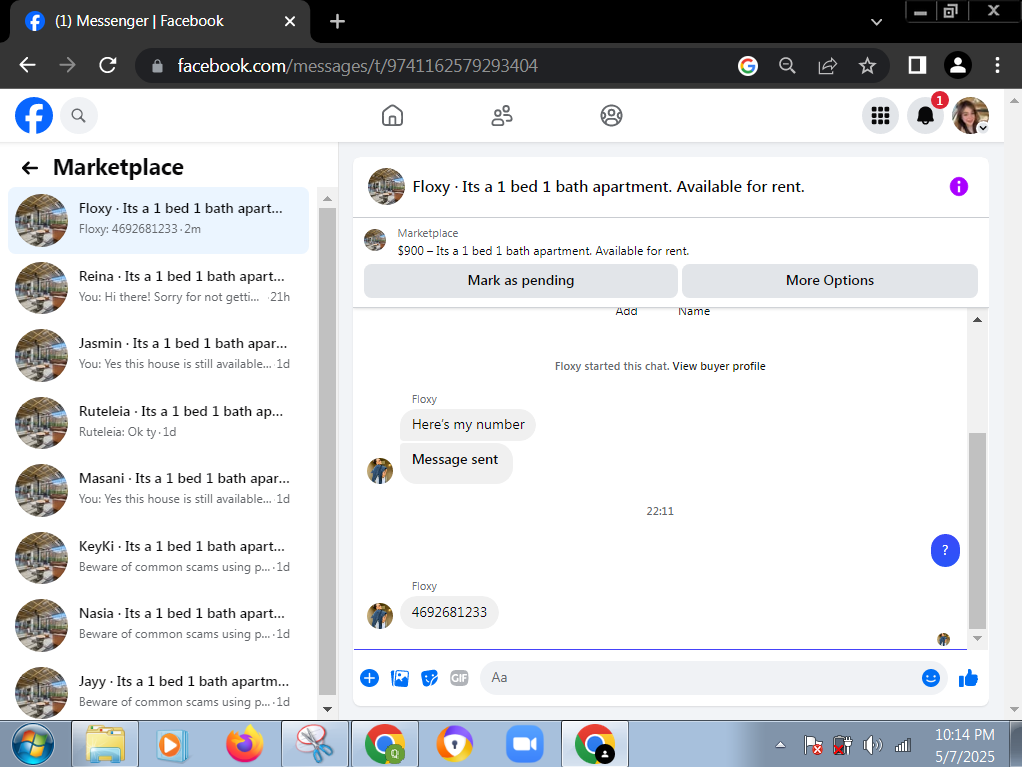Open the Facebook logo home link
The width and height of the screenshot is (1022, 767).
coord(34,115)
